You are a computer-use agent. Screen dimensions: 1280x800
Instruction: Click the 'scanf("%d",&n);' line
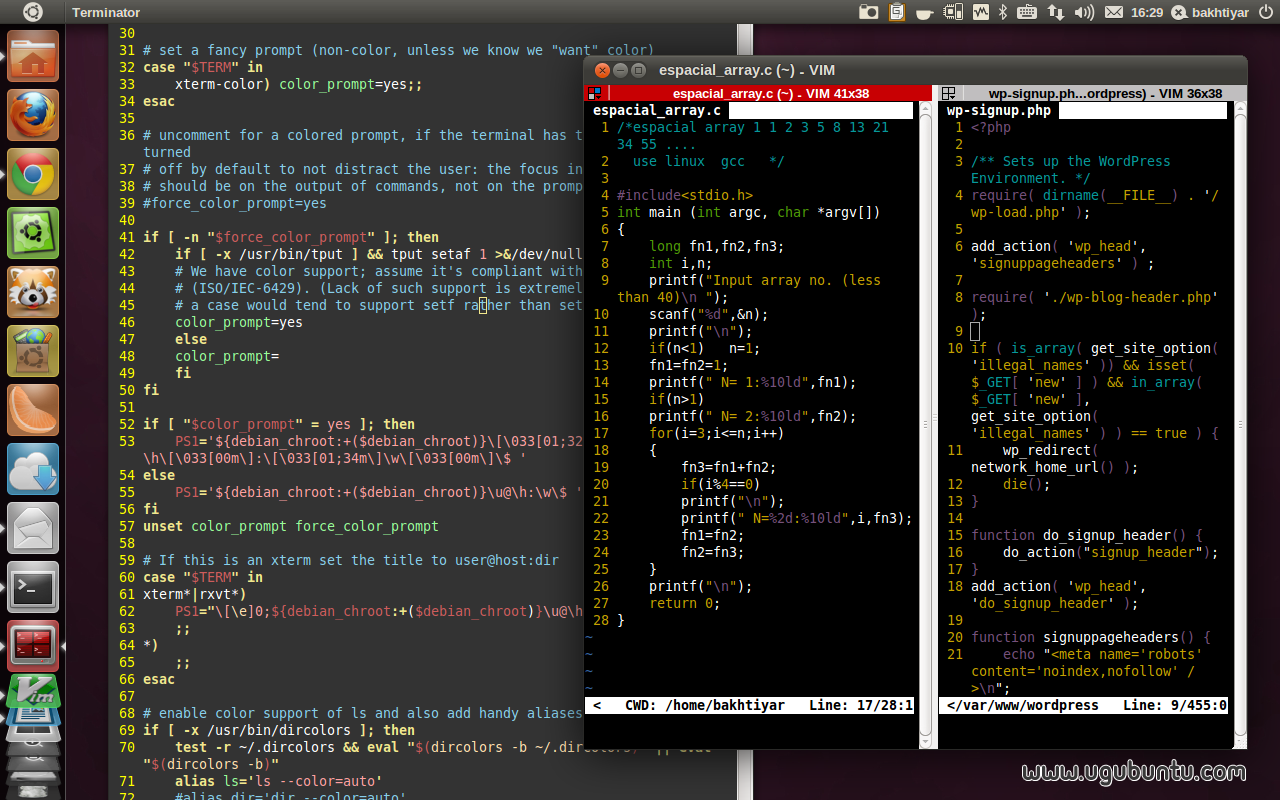[709, 314]
